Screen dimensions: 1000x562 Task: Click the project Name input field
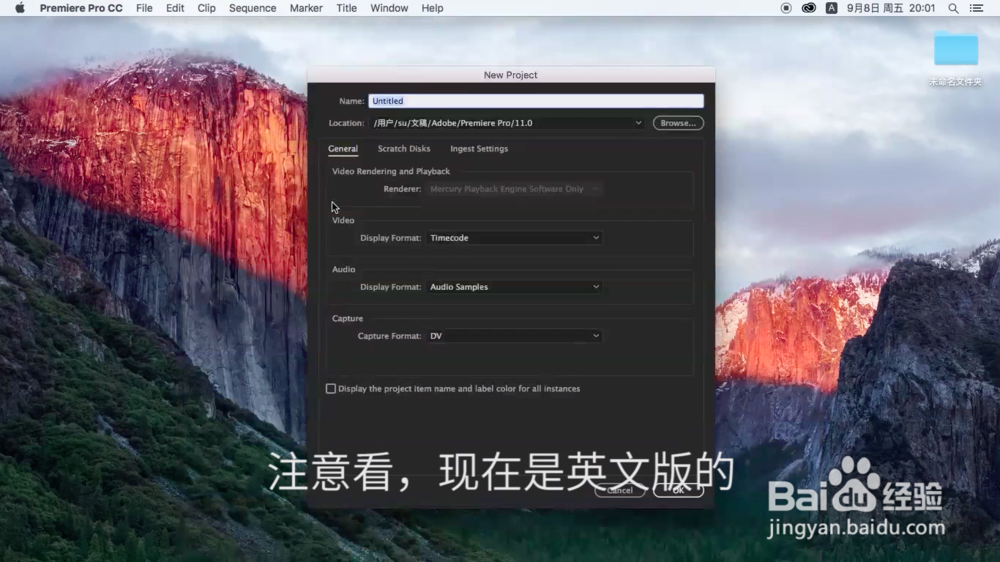(x=536, y=101)
